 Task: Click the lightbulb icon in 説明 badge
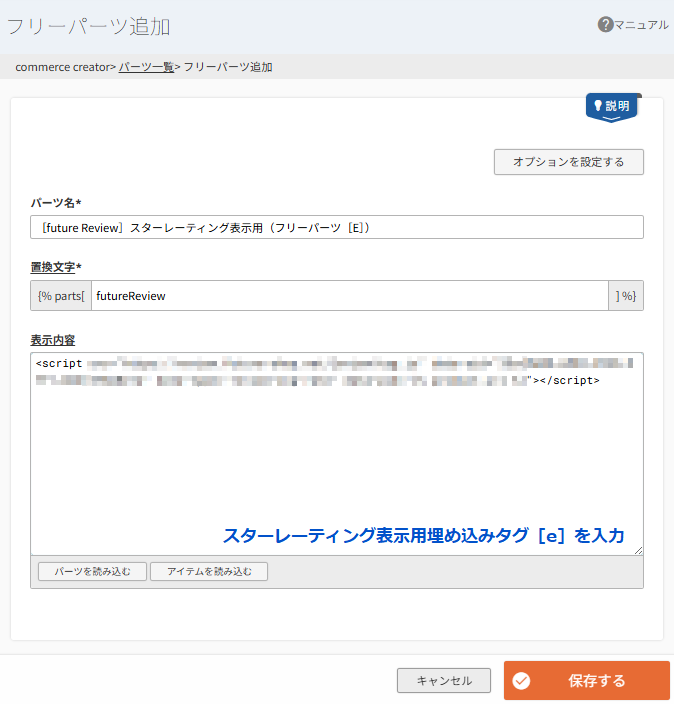[x=598, y=106]
